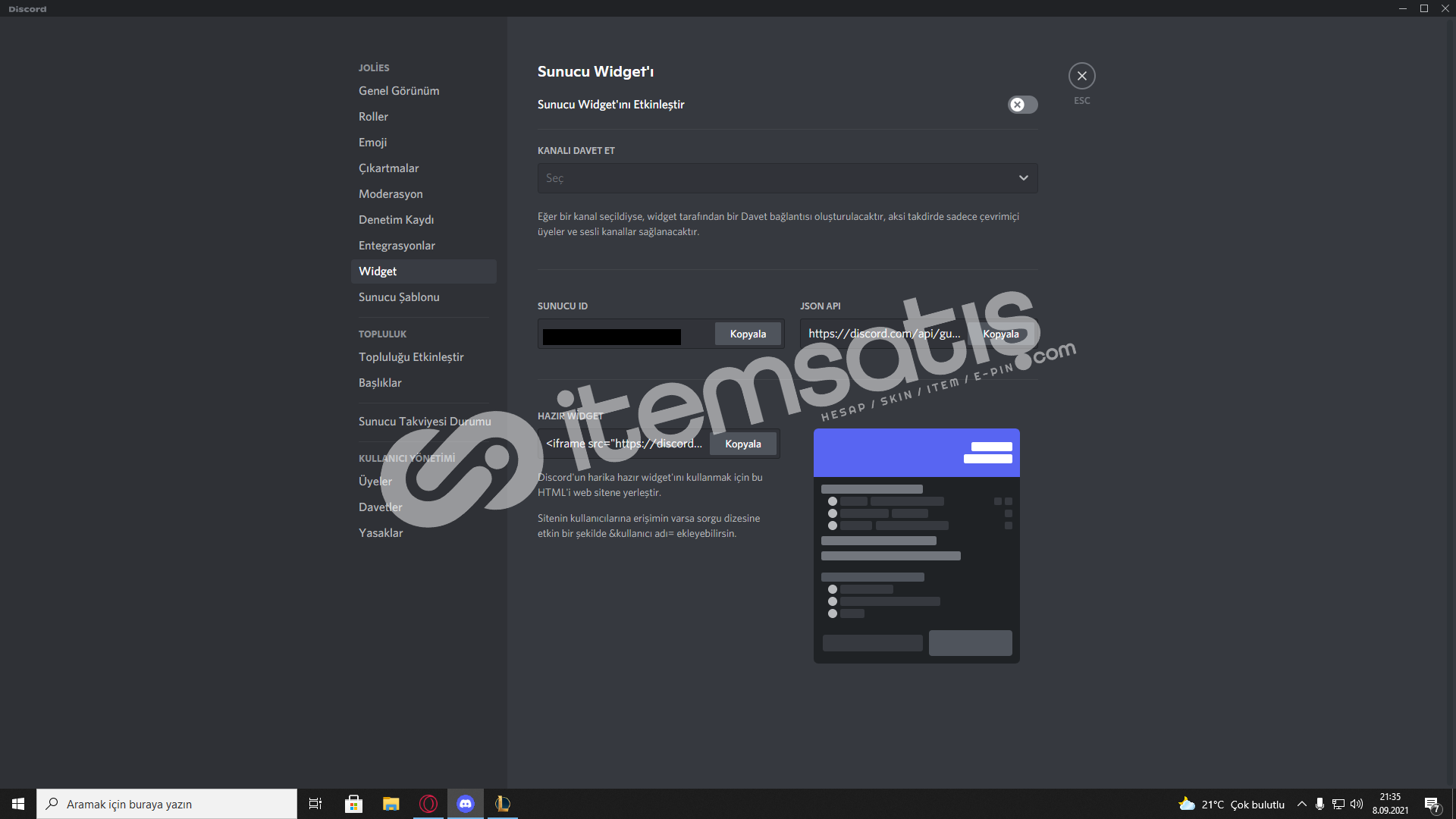
Task: Open the Roller settings page
Action: (x=423, y=117)
